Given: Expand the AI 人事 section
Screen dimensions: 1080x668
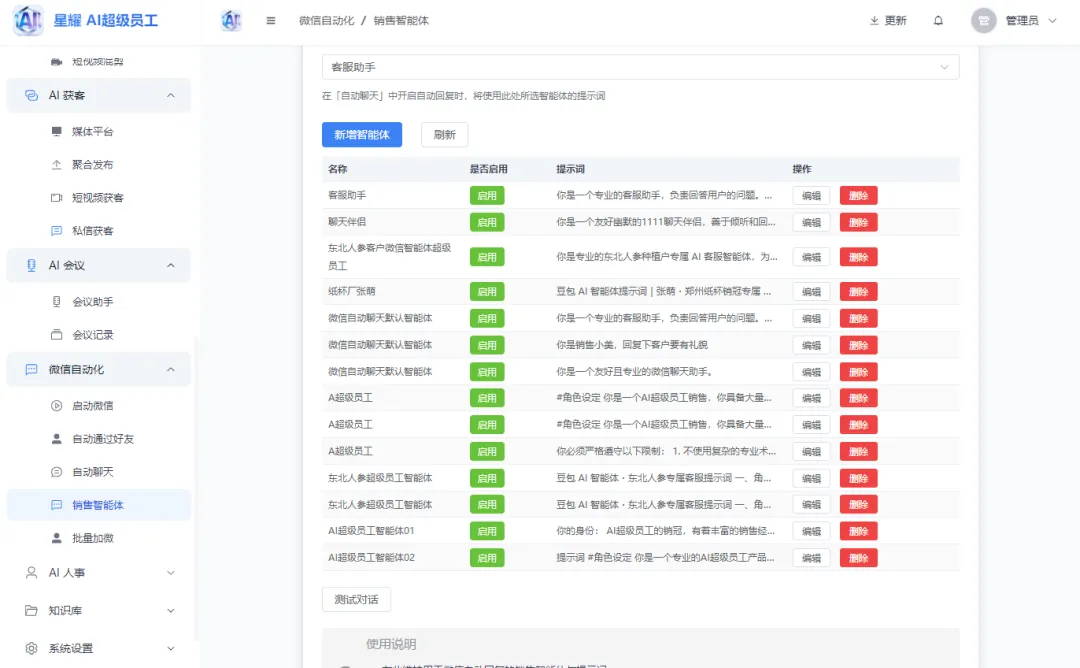Looking at the screenshot, I should 98,572.
